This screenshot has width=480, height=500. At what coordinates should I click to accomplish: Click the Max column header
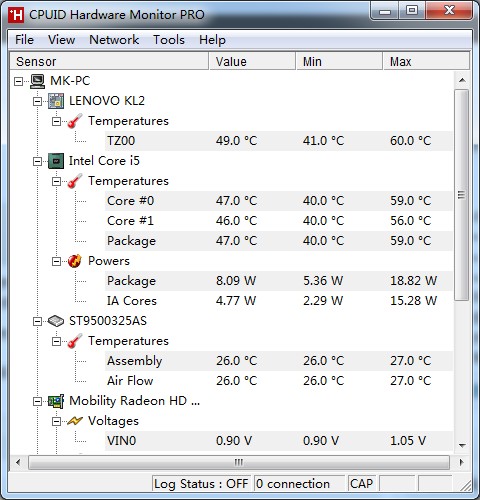click(426, 61)
